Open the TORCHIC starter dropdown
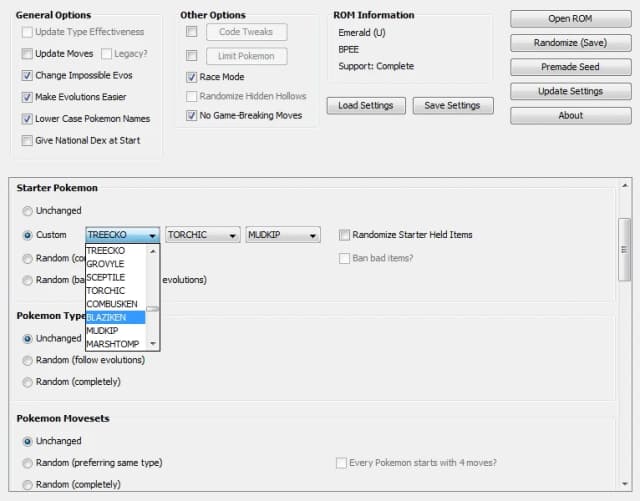Viewport: 640px width, 501px height. coord(202,235)
